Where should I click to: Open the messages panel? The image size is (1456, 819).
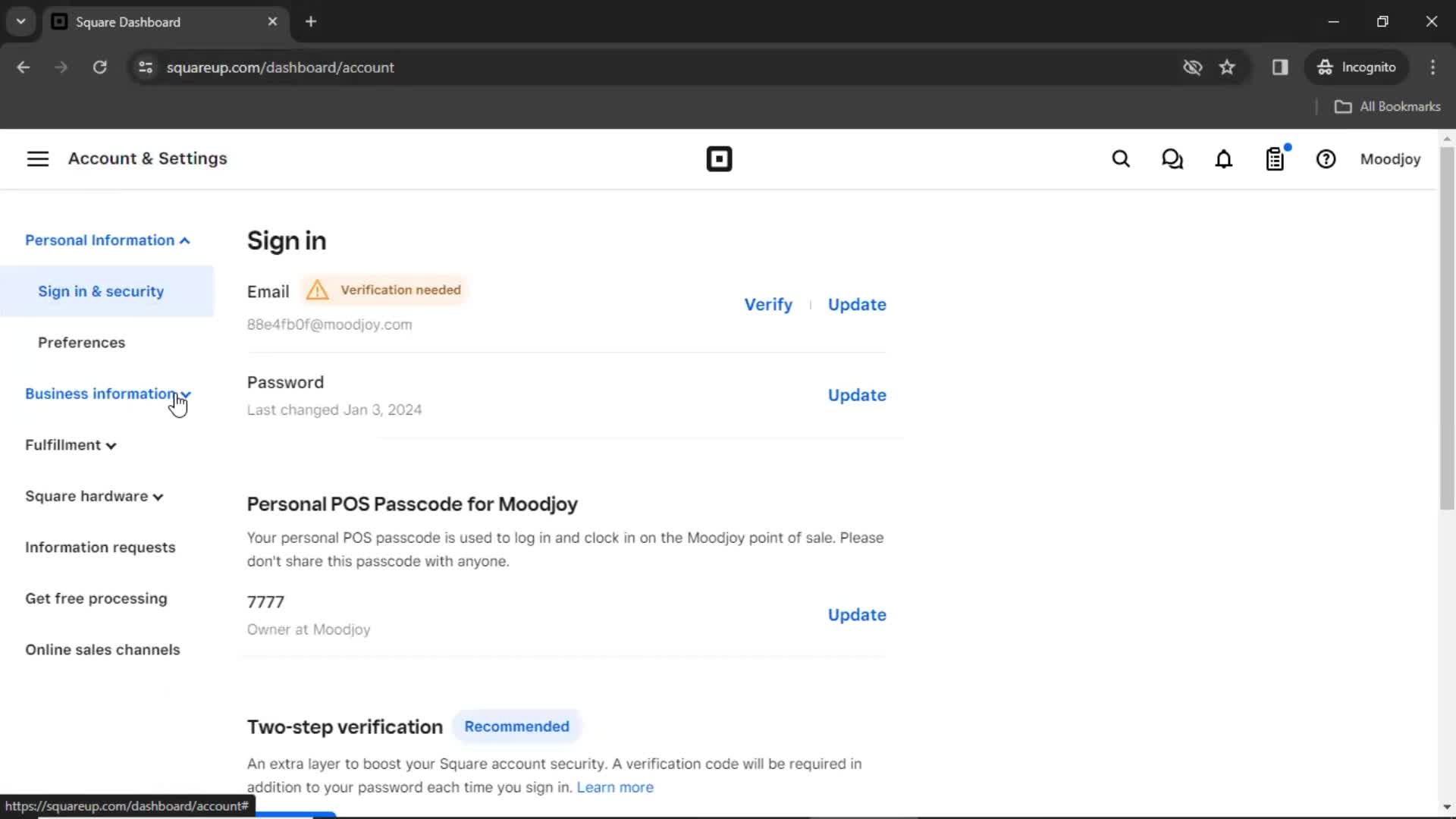[1172, 159]
